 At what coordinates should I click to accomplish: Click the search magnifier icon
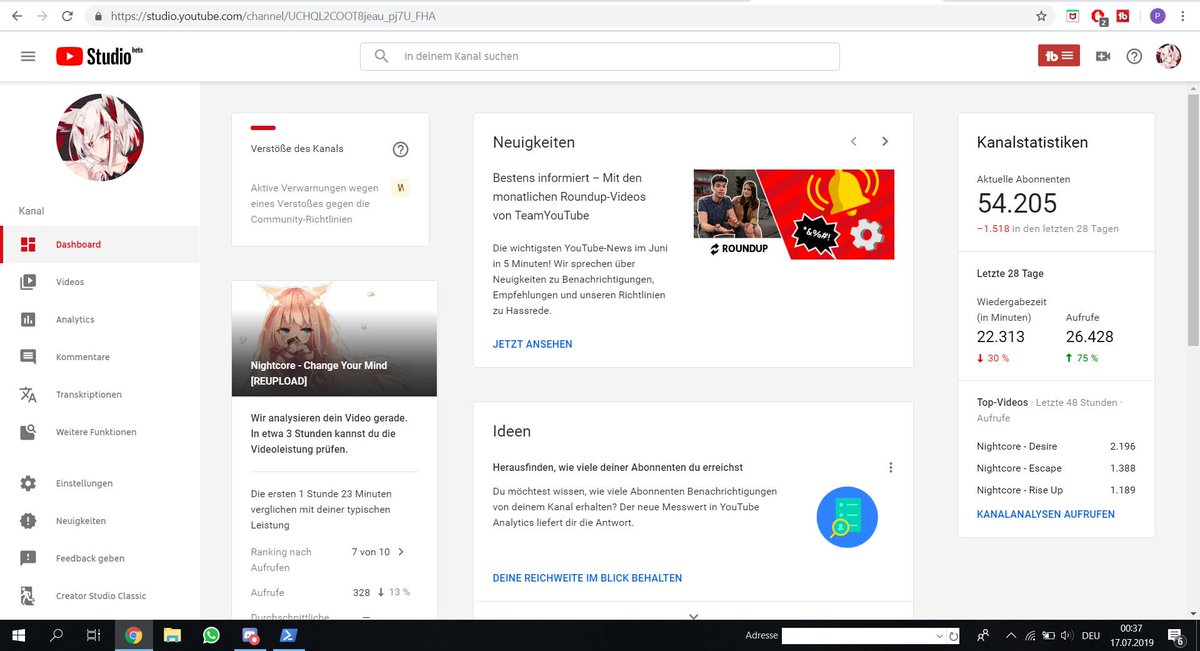pyautogui.click(x=381, y=56)
